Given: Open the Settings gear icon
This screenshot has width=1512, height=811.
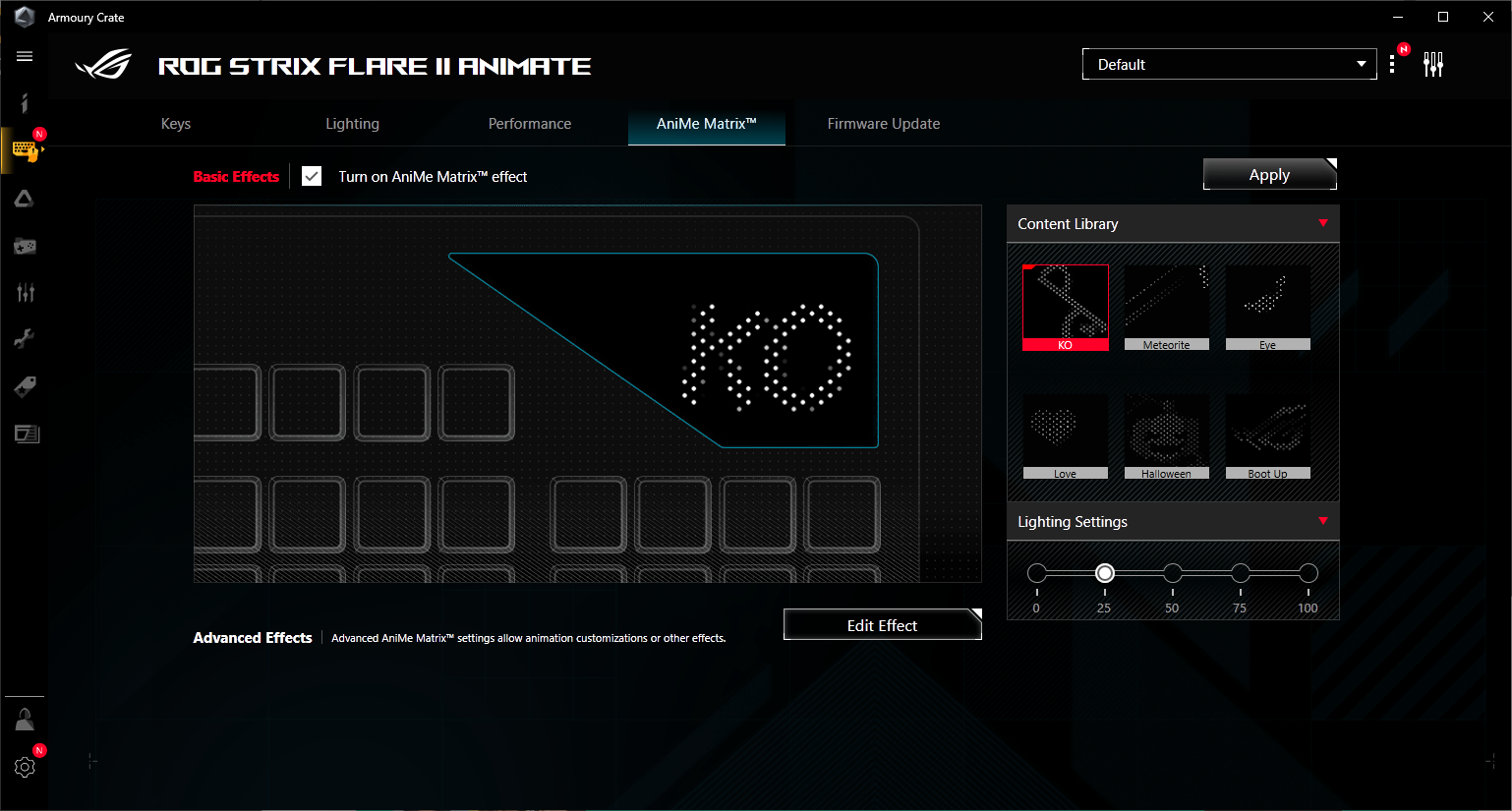Looking at the screenshot, I should (25, 767).
